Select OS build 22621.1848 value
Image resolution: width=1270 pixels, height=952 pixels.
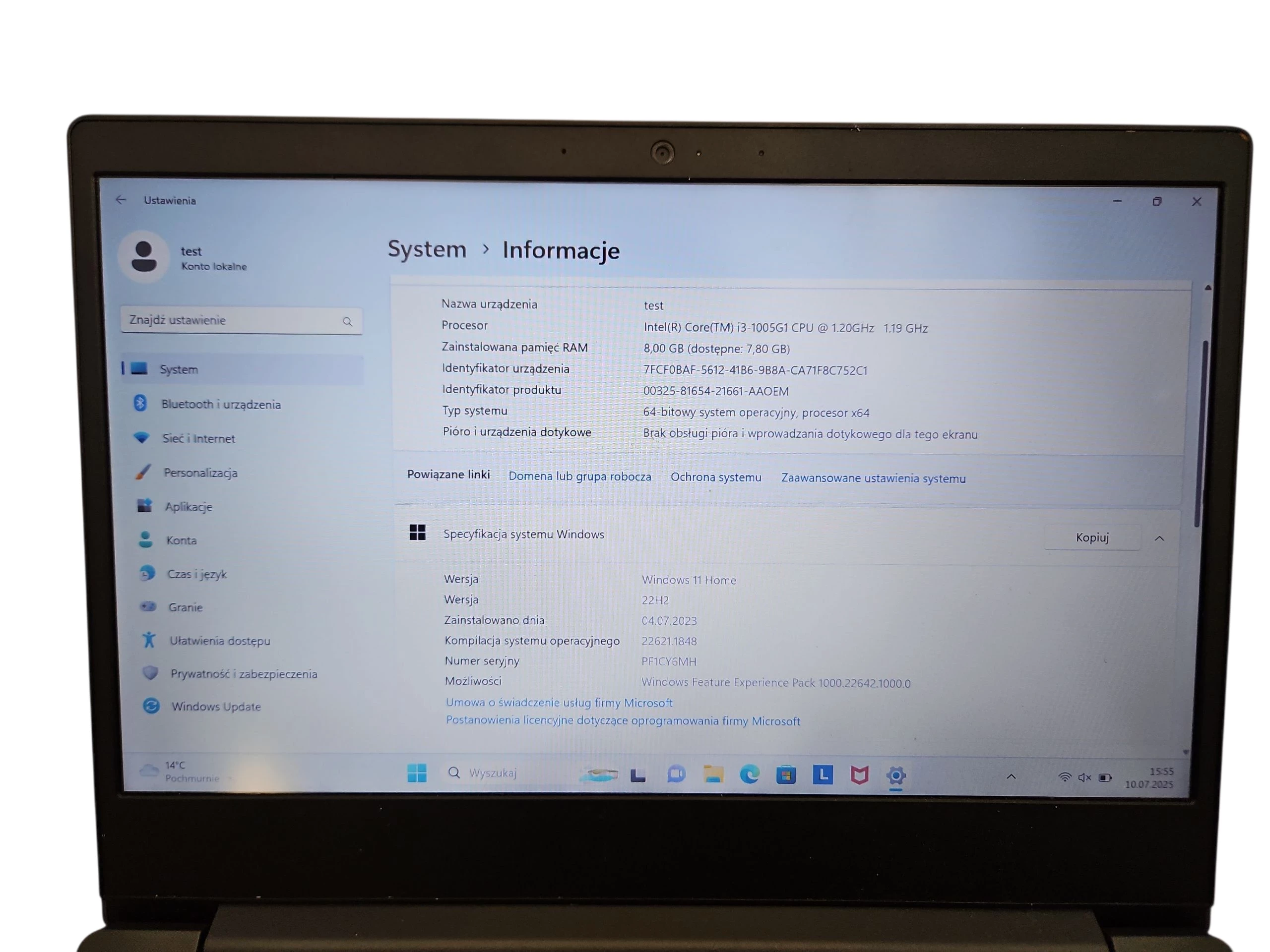pyautogui.click(x=669, y=641)
